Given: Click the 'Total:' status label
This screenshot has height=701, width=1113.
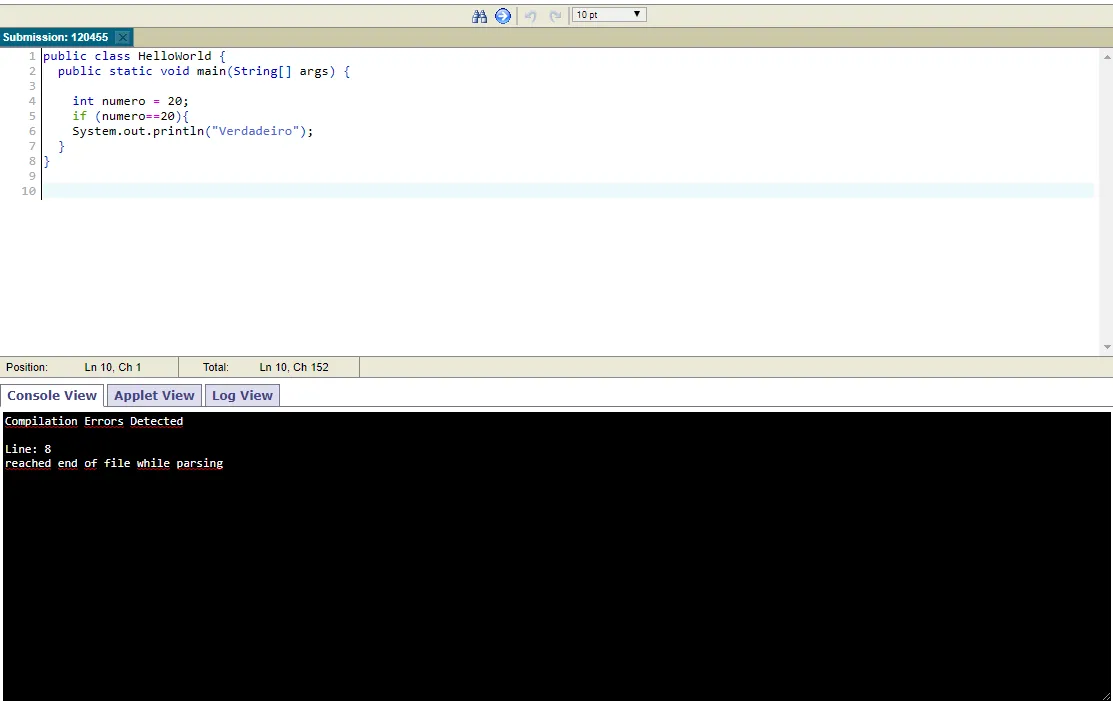Looking at the screenshot, I should click(x=216, y=367).
